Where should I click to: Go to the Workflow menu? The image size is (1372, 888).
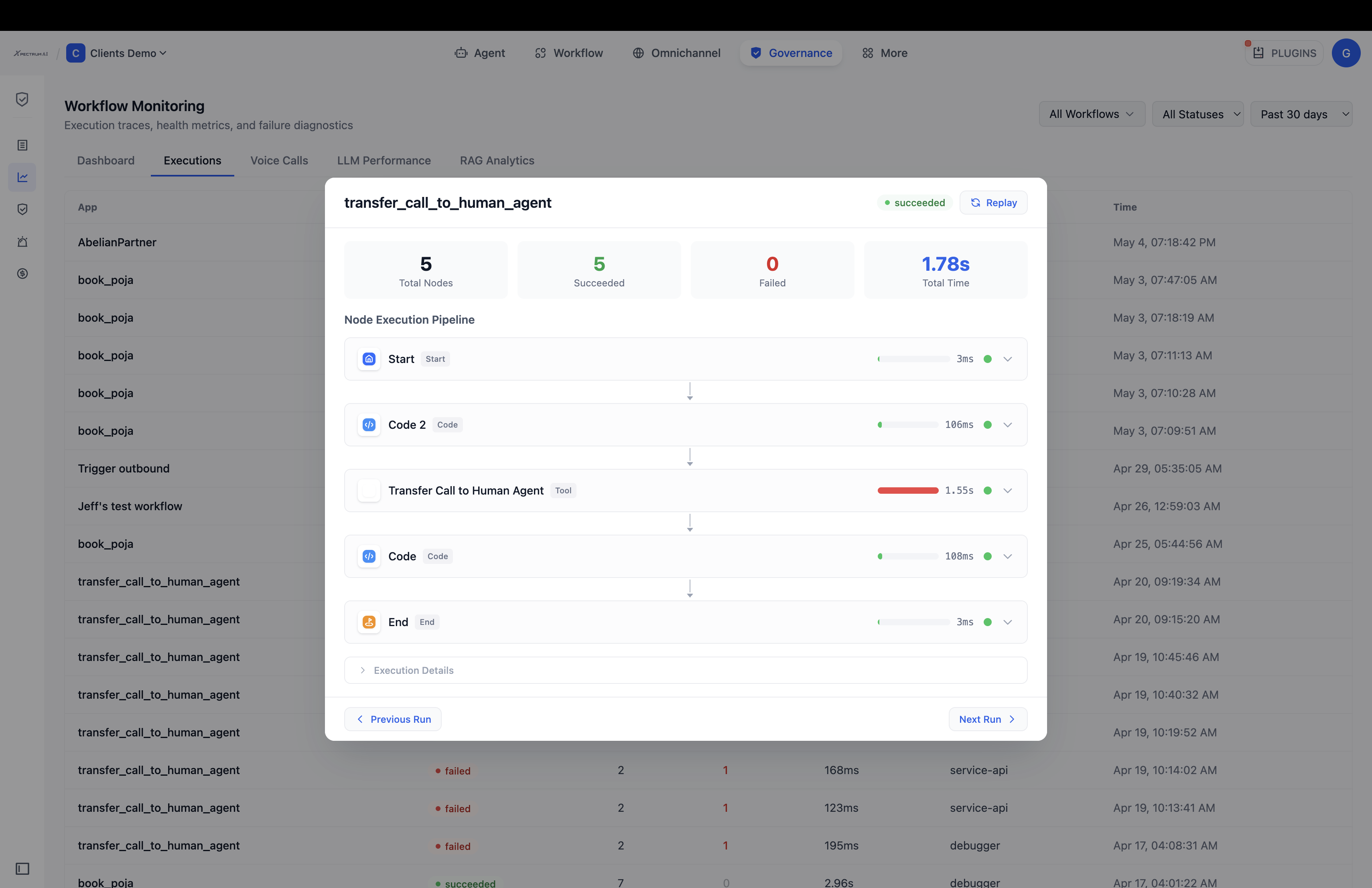coord(569,53)
